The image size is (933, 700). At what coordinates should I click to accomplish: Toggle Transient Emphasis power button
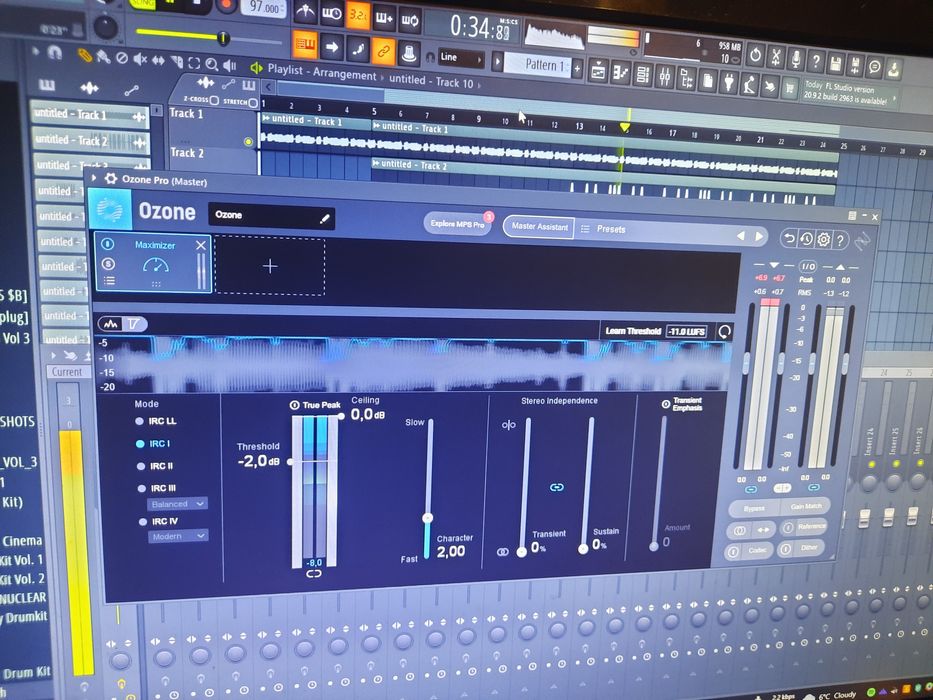pyautogui.click(x=666, y=404)
